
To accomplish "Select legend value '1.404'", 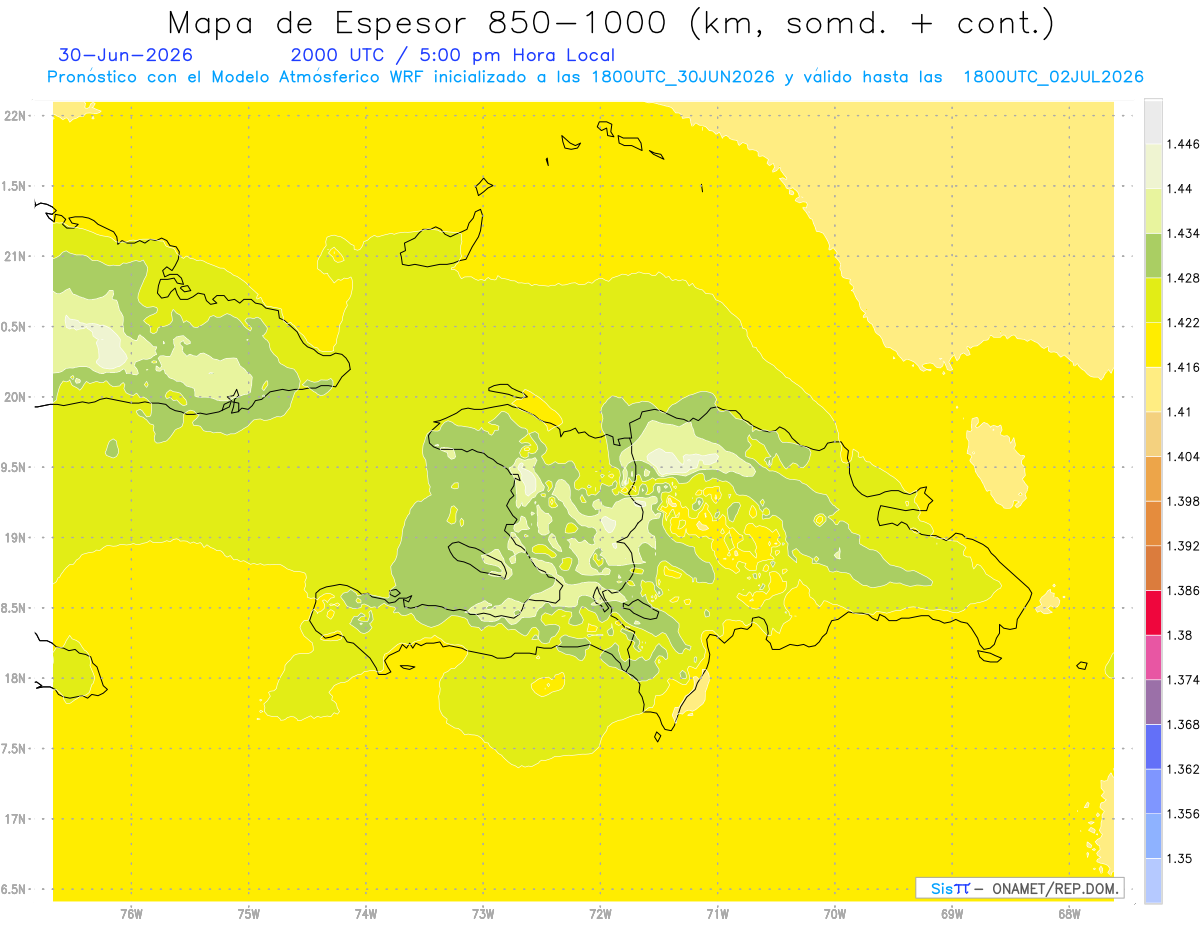I will coord(1183,457).
